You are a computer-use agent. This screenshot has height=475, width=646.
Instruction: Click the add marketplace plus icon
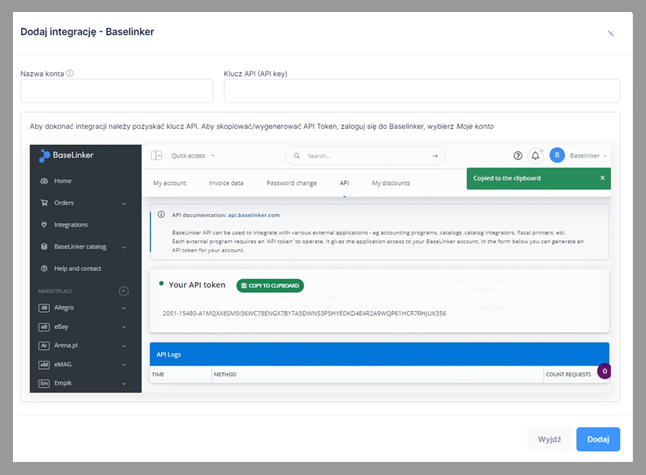coord(124,291)
